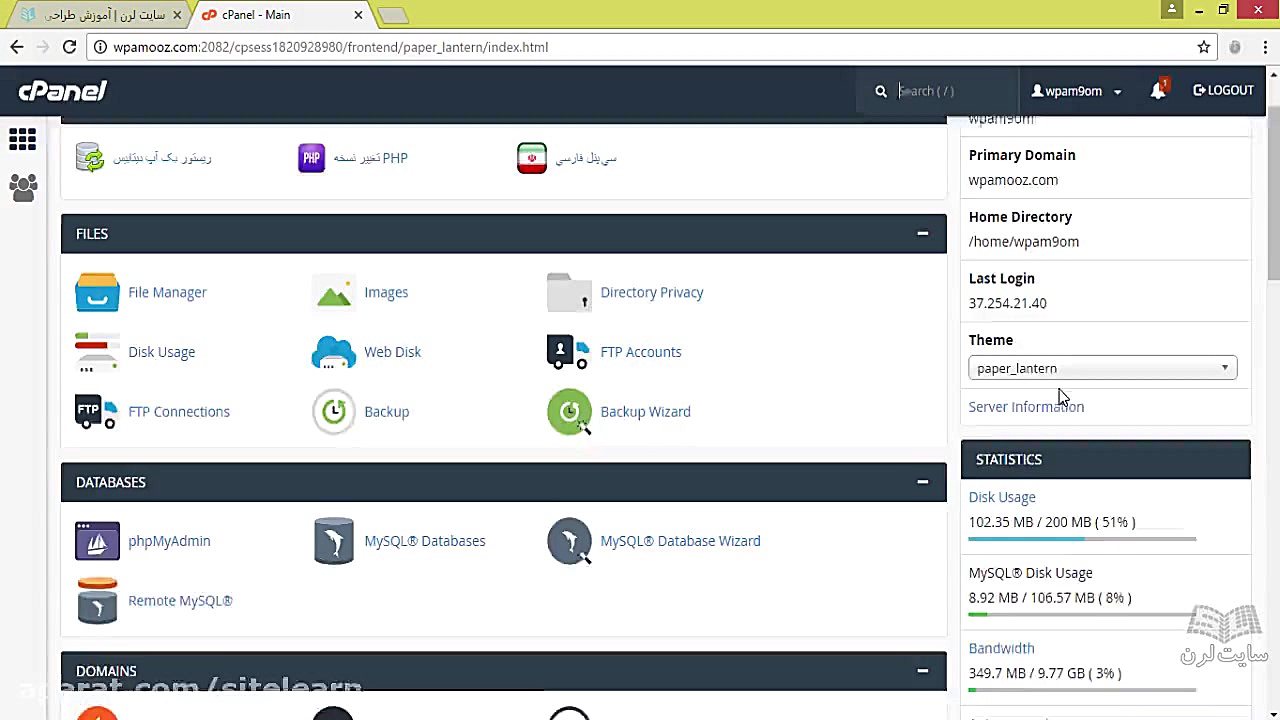Open the Bandwidth statistics link
The image size is (1280, 720).
click(x=1001, y=648)
